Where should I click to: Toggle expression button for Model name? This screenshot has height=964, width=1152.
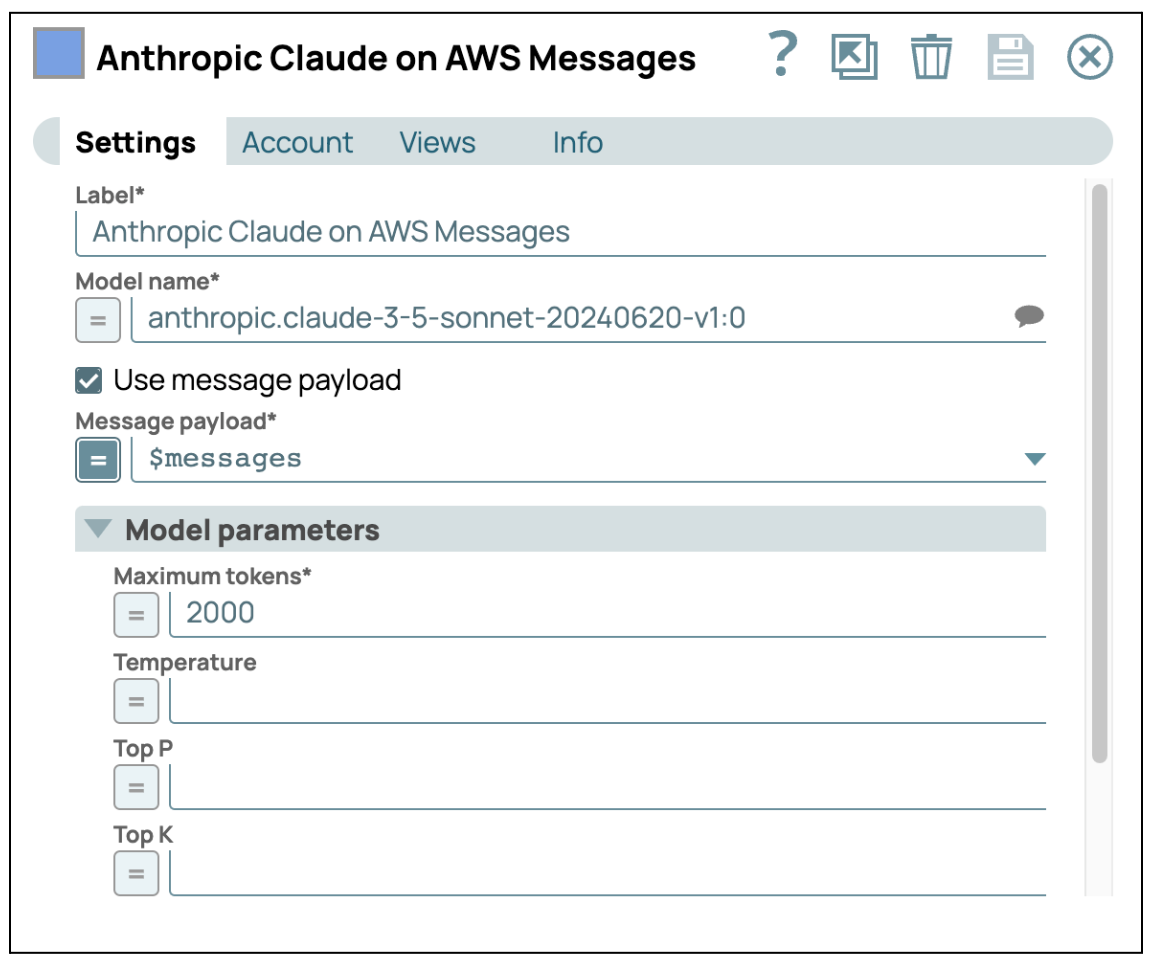tap(98, 320)
